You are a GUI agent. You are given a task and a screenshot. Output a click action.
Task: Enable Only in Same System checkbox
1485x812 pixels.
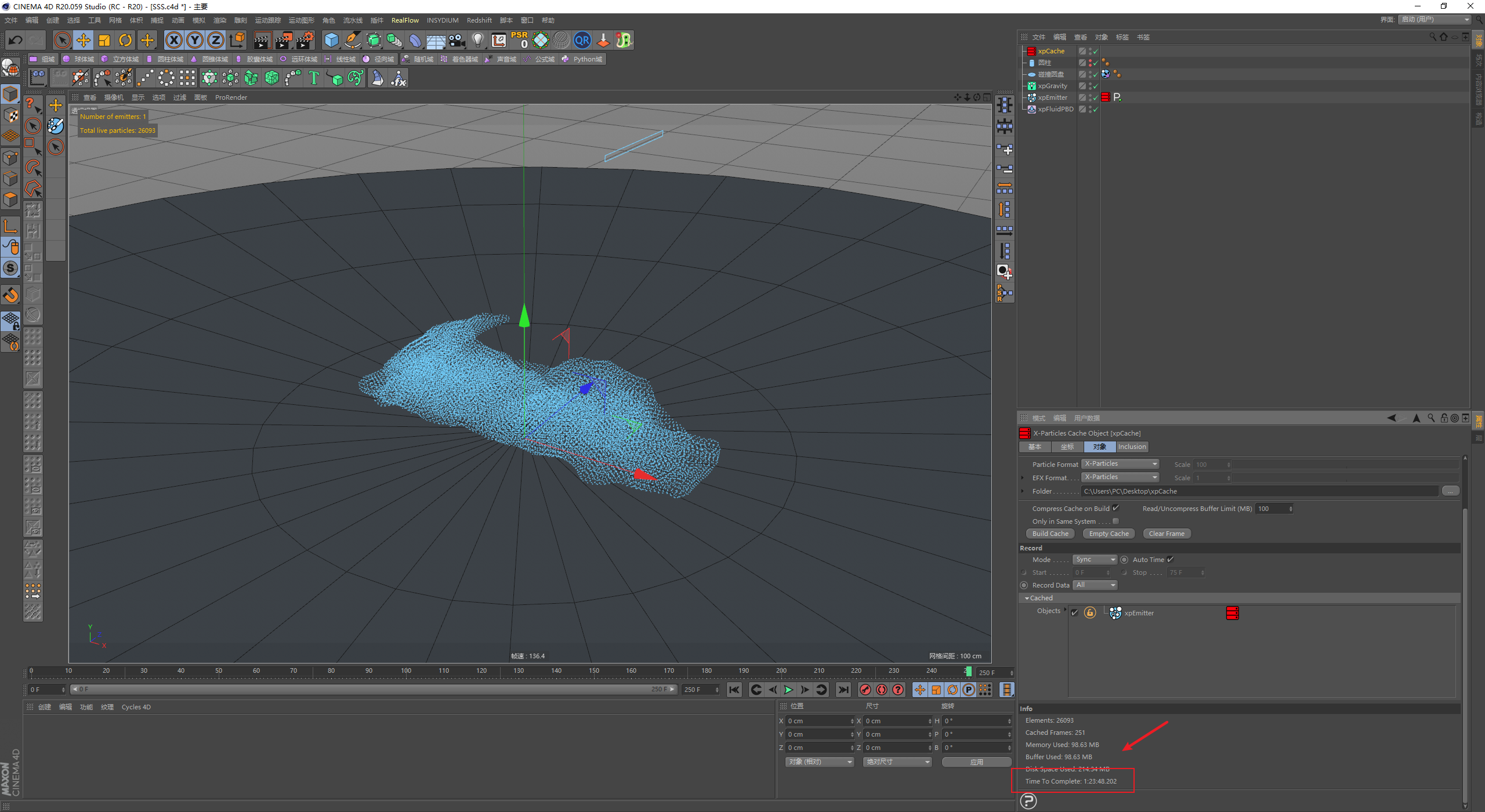tap(1115, 521)
